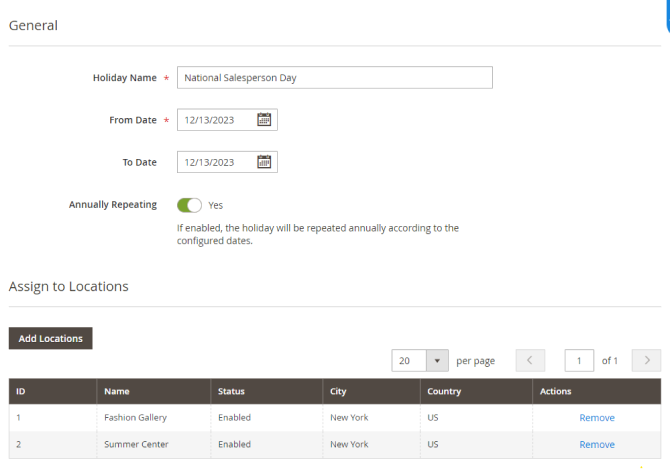Click the From Date input field
The height and width of the screenshot is (469, 670).
click(215, 120)
